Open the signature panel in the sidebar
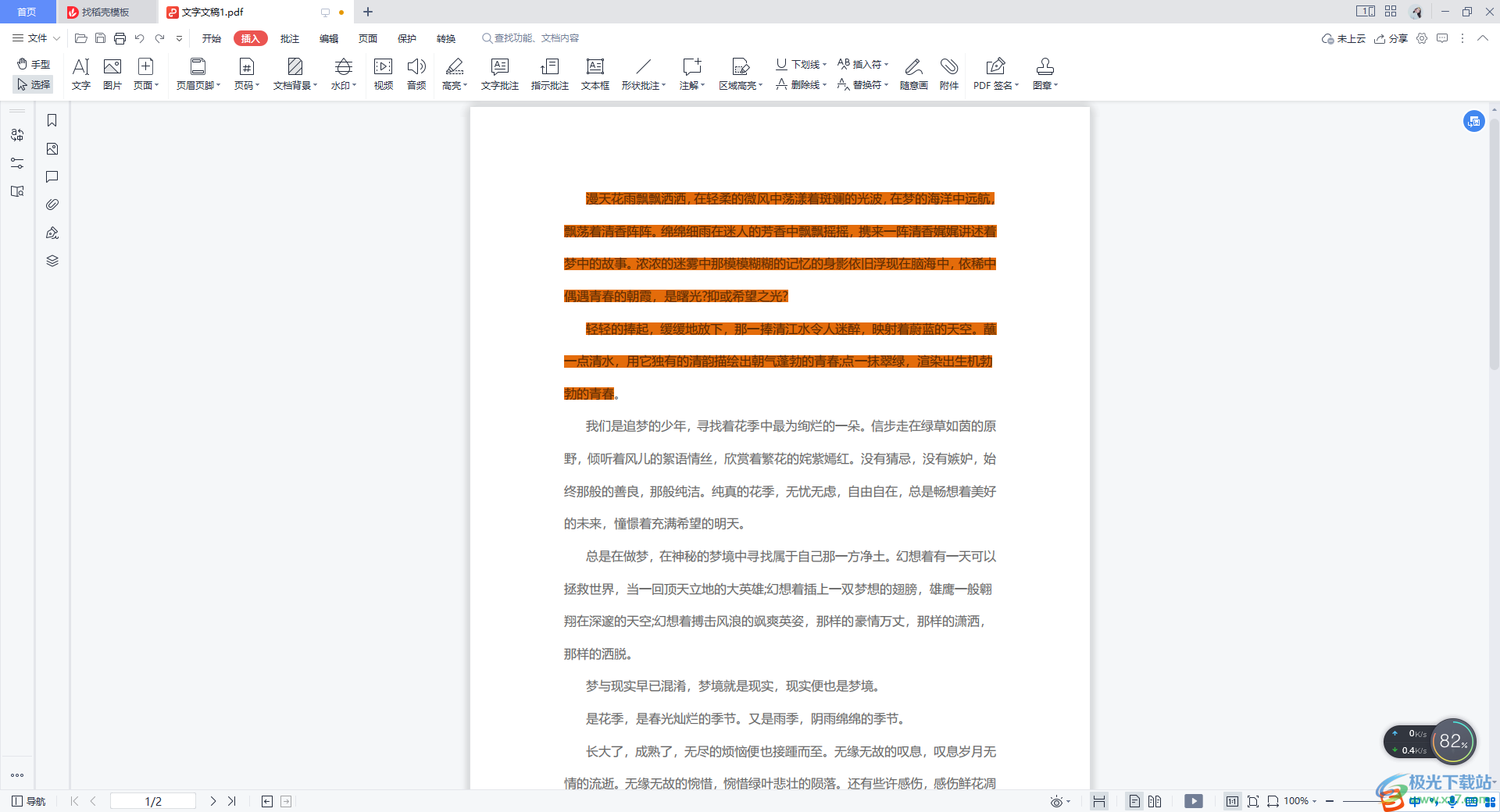The image size is (1500, 812). coord(52,233)
